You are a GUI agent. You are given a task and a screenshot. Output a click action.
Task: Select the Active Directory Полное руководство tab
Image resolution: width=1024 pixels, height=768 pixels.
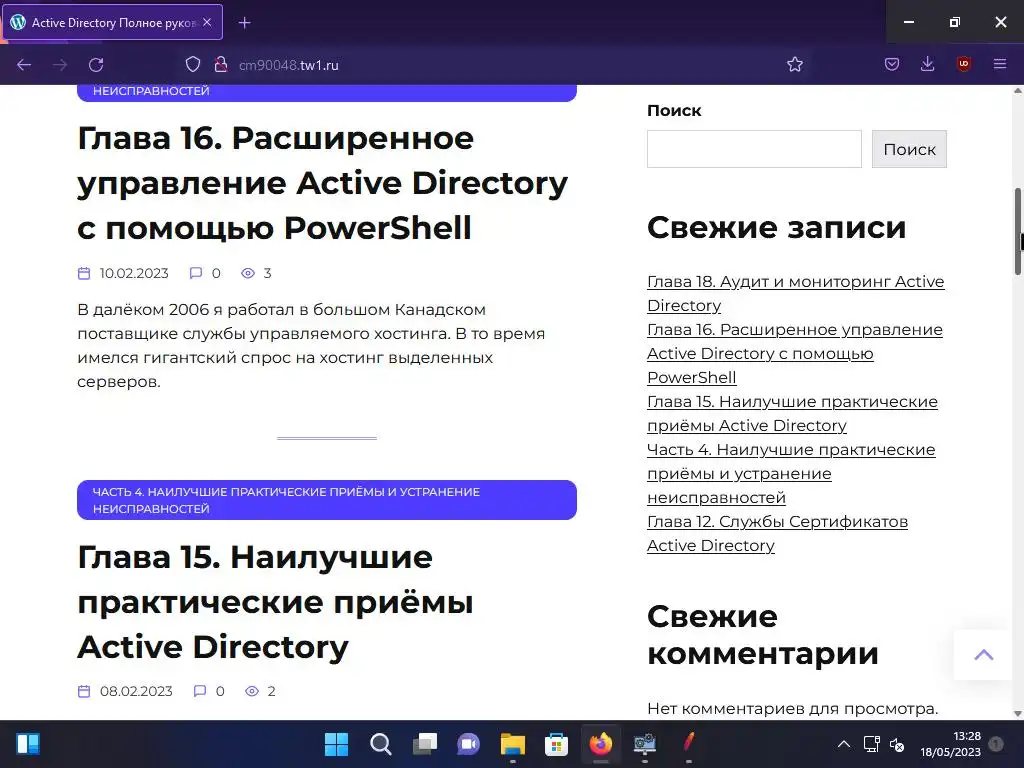click(x=113, y=22)
